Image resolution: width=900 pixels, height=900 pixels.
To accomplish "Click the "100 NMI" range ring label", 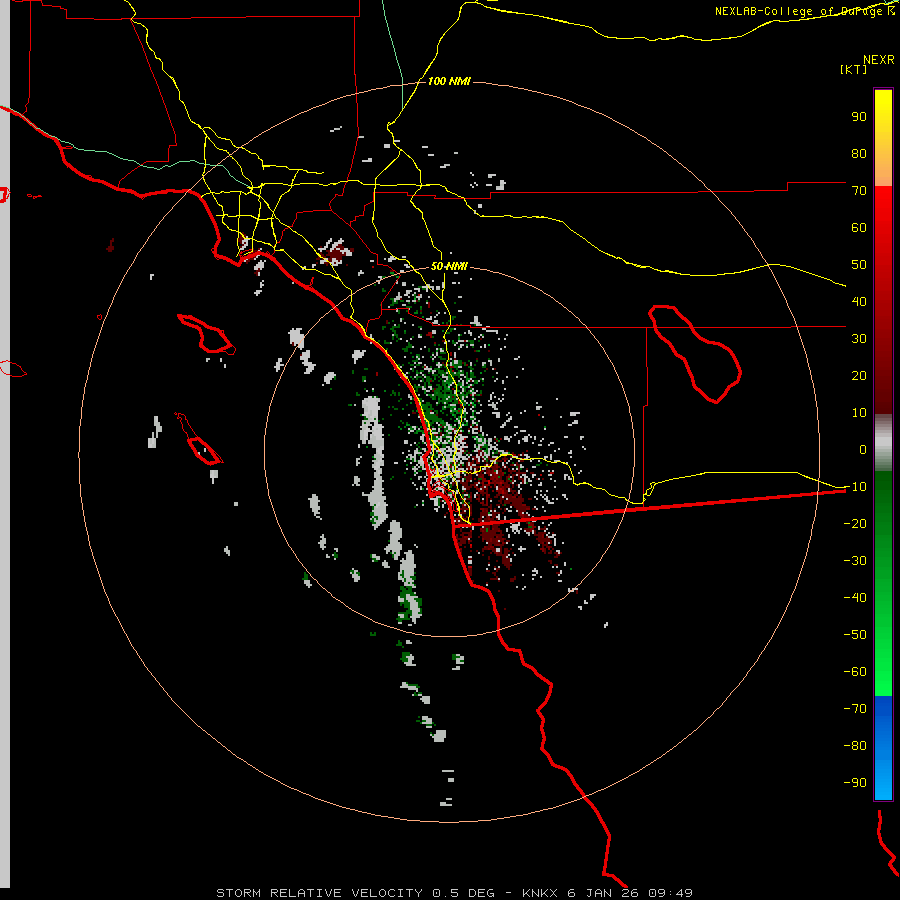I will click(x=449, y=82).
